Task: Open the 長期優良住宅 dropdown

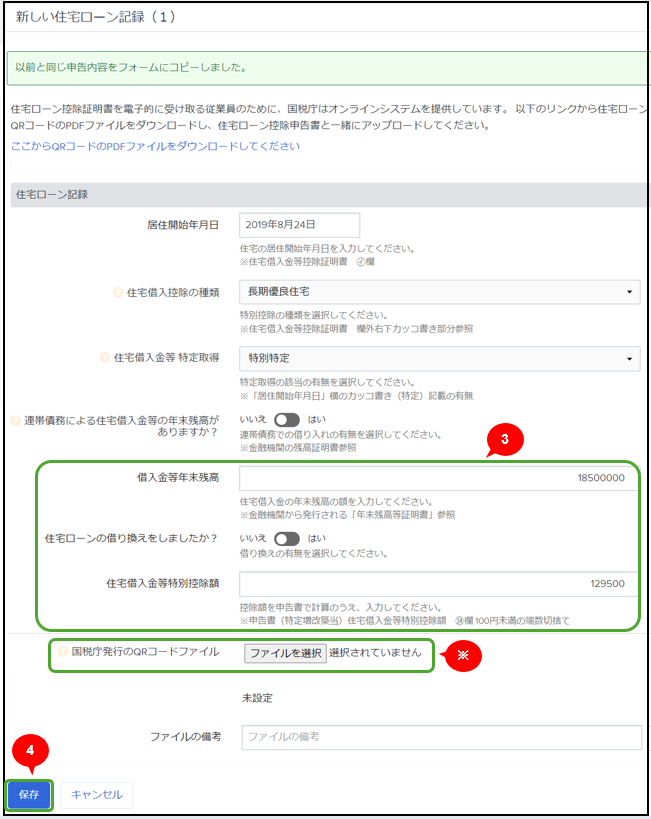Action: click(x=439, y=292)
